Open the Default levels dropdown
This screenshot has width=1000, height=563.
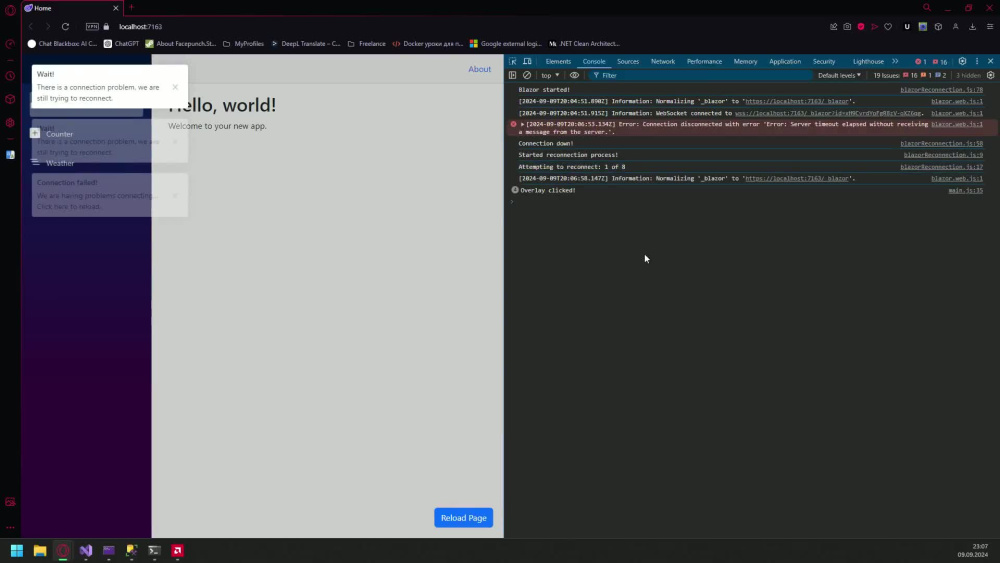tap(839, 75)
